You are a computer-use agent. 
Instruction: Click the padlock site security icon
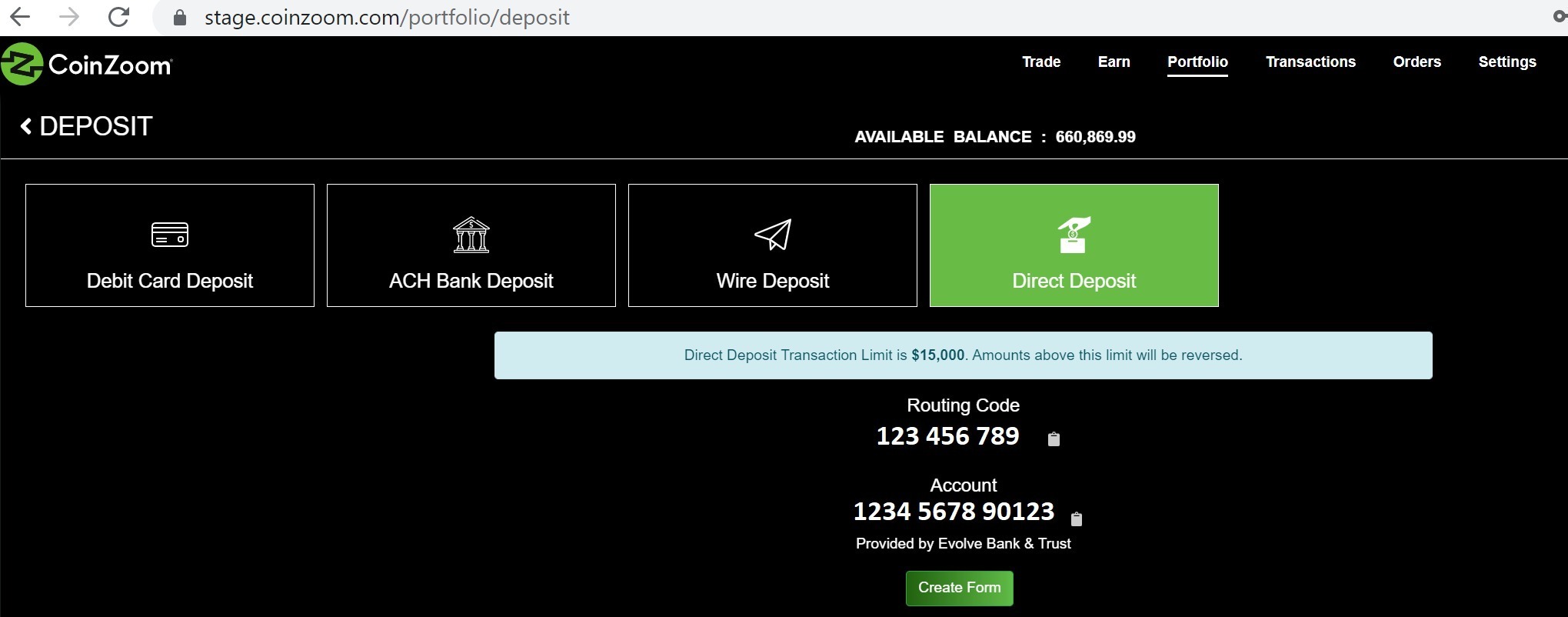[180, 18]
